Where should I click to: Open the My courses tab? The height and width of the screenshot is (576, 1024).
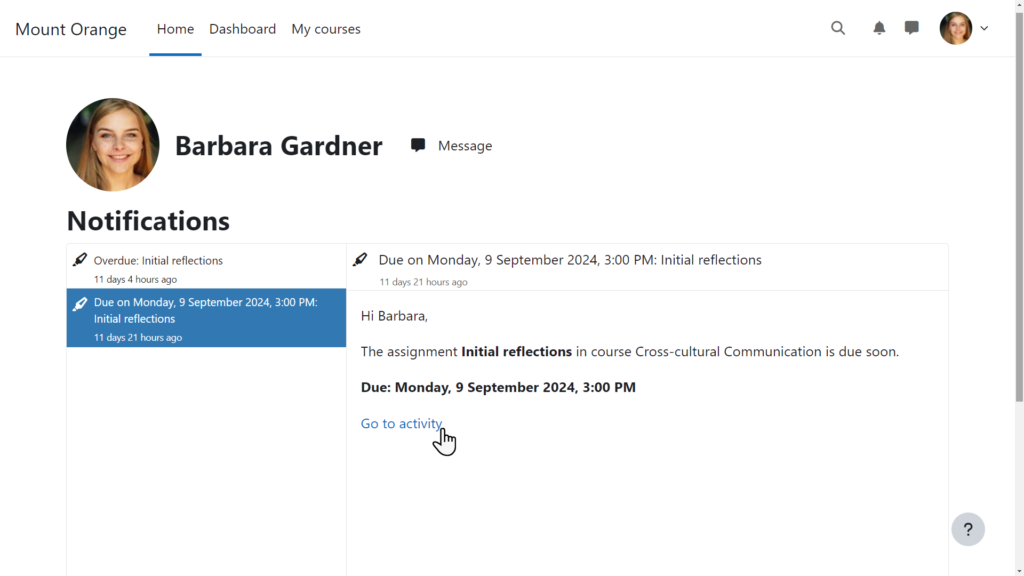coord(326,28)
